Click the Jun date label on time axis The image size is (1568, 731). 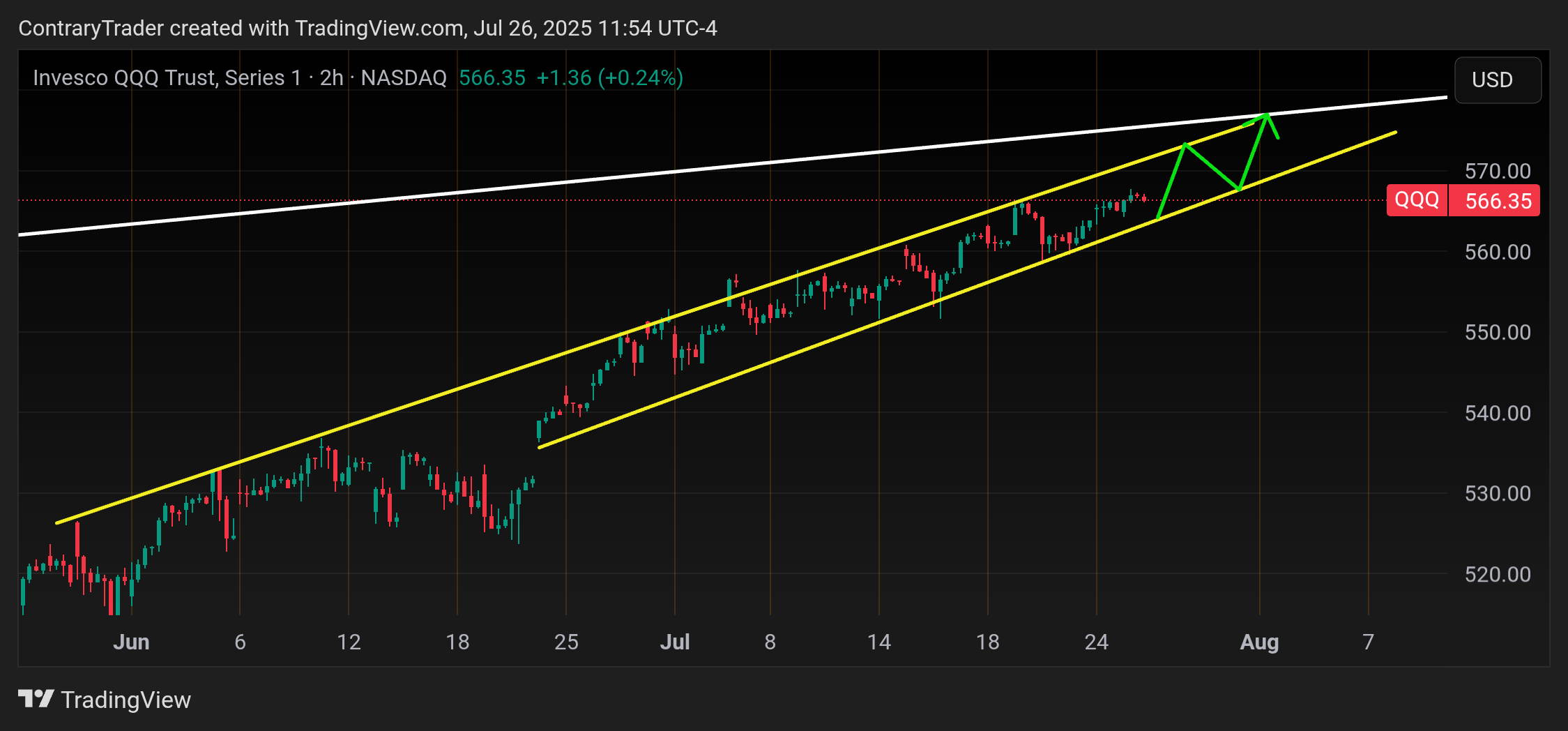tap(131, 642)
